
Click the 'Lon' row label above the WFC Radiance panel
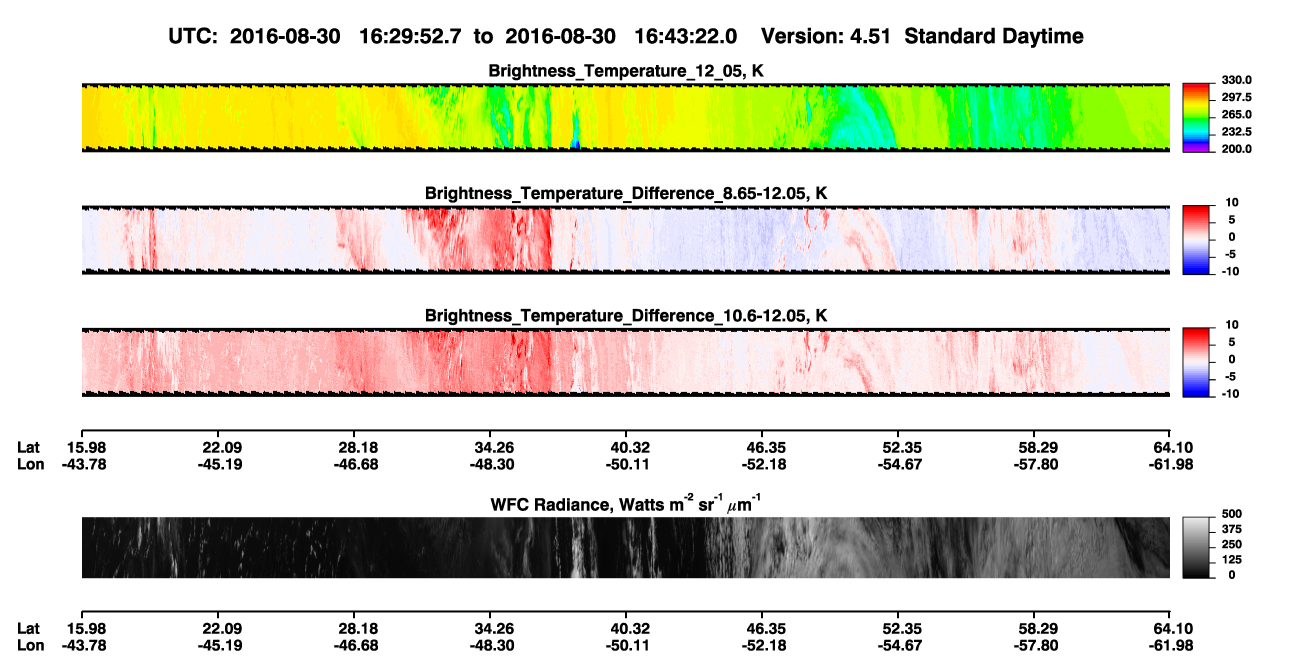[30, 464]
